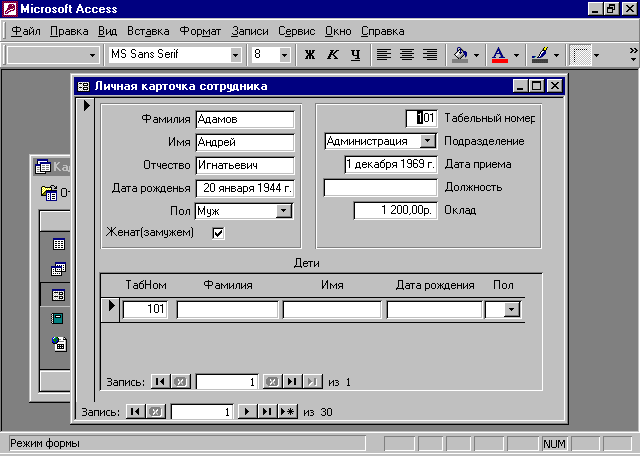
Task: Select Tables icon in database window
Action: pos(58,244)
